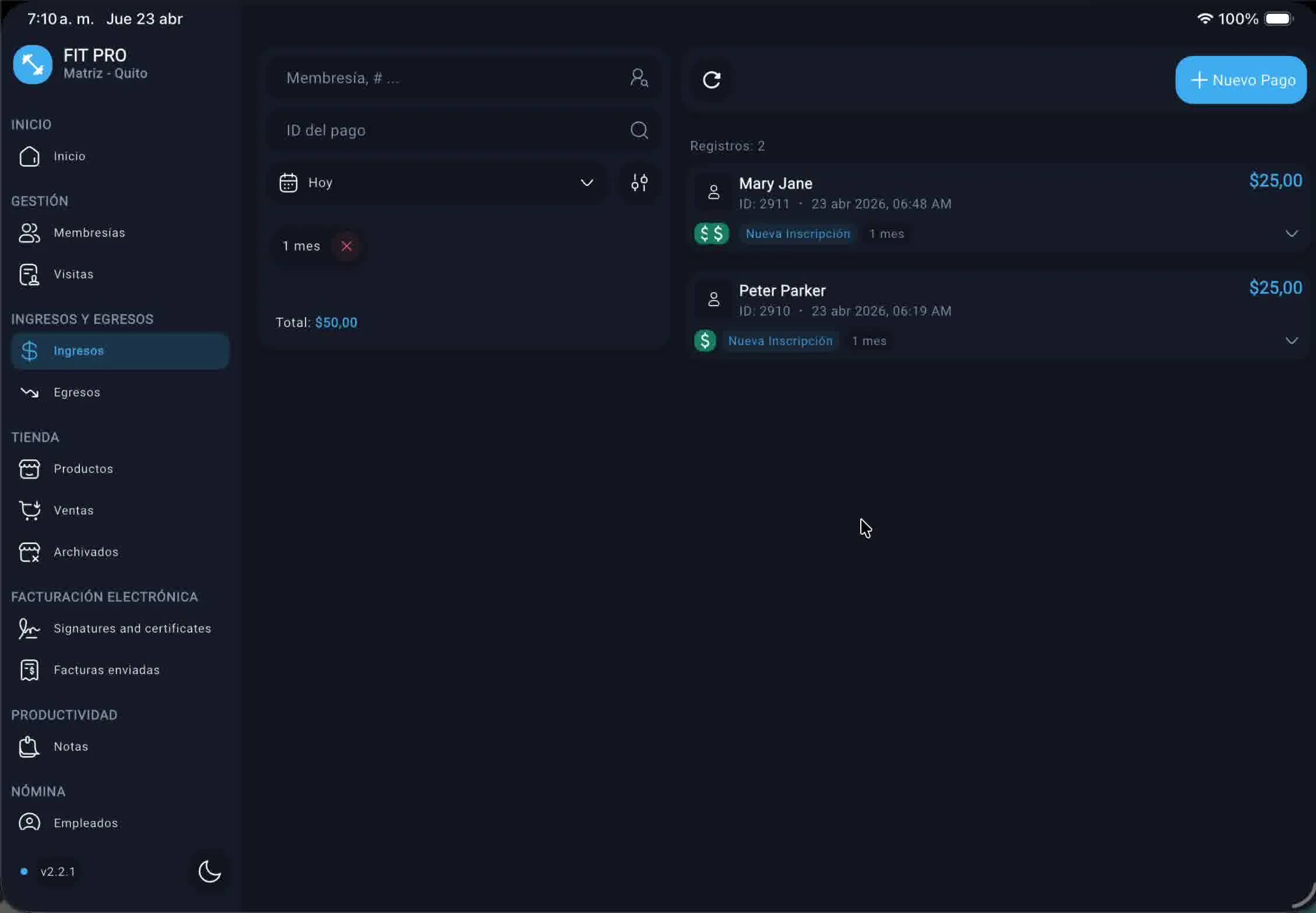Click the shopping cart icon beside Ventas

[x=30, y=510]
